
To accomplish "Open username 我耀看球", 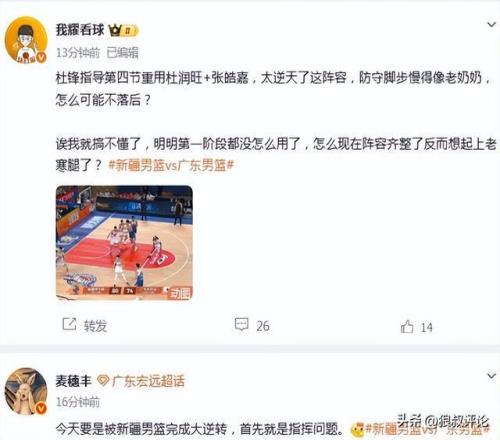I will tap(80, 30).
